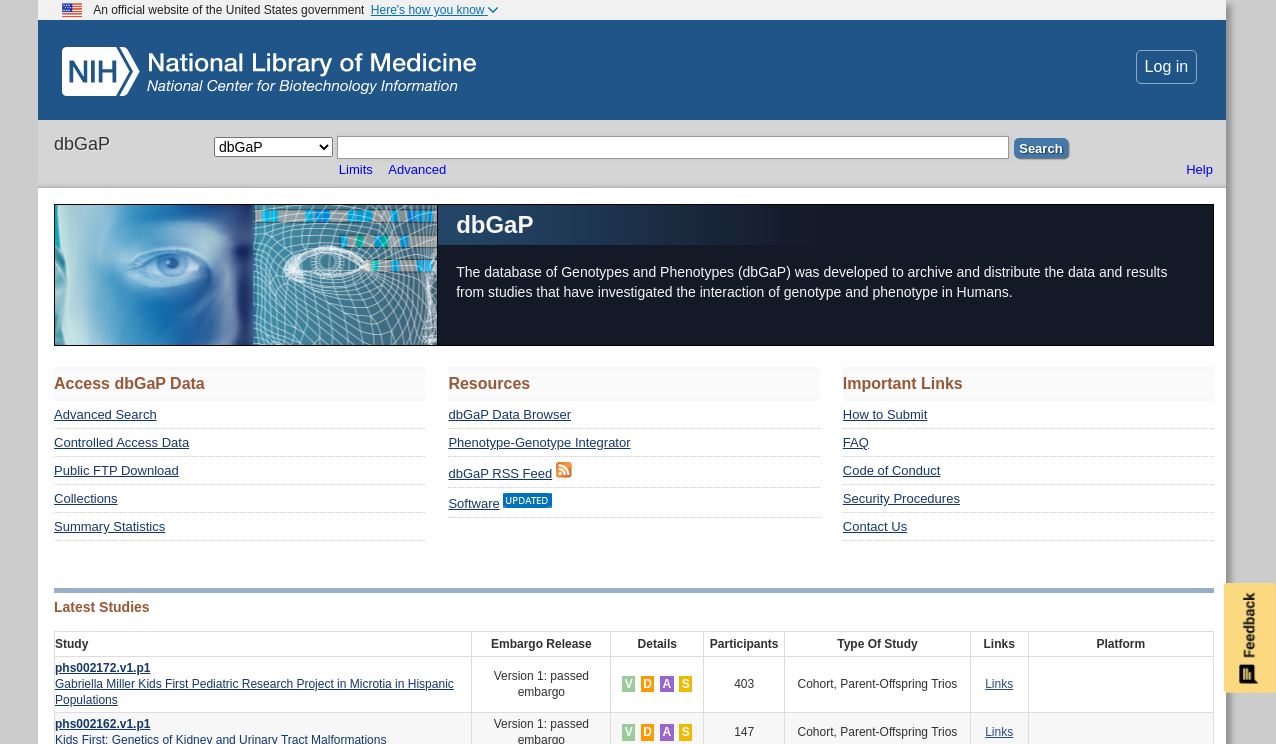Click into the search text field
The width and height of the screenshot is (1276, 744).
[x=673, y=147]
